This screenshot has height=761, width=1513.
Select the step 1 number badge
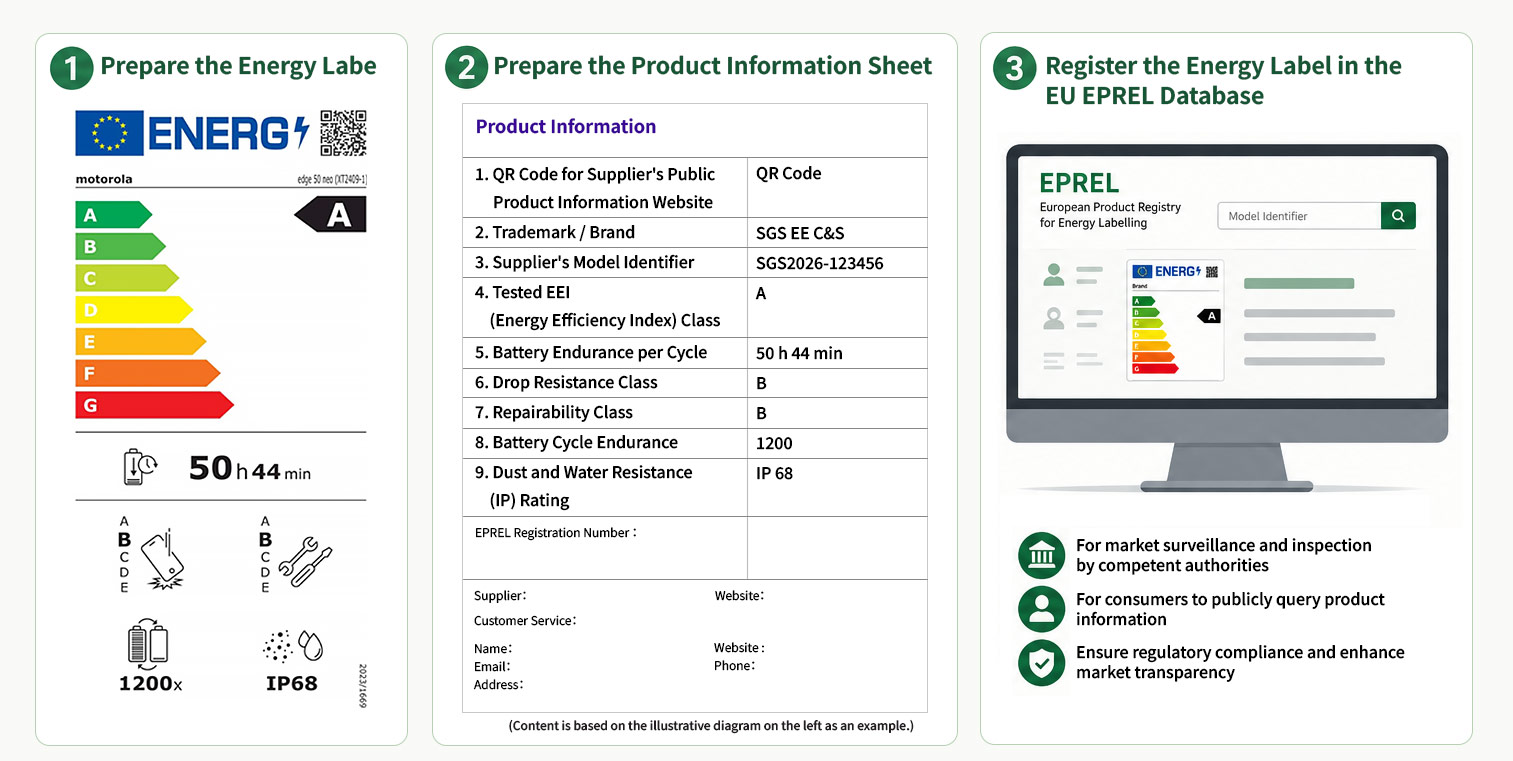(x=71, y=67)
